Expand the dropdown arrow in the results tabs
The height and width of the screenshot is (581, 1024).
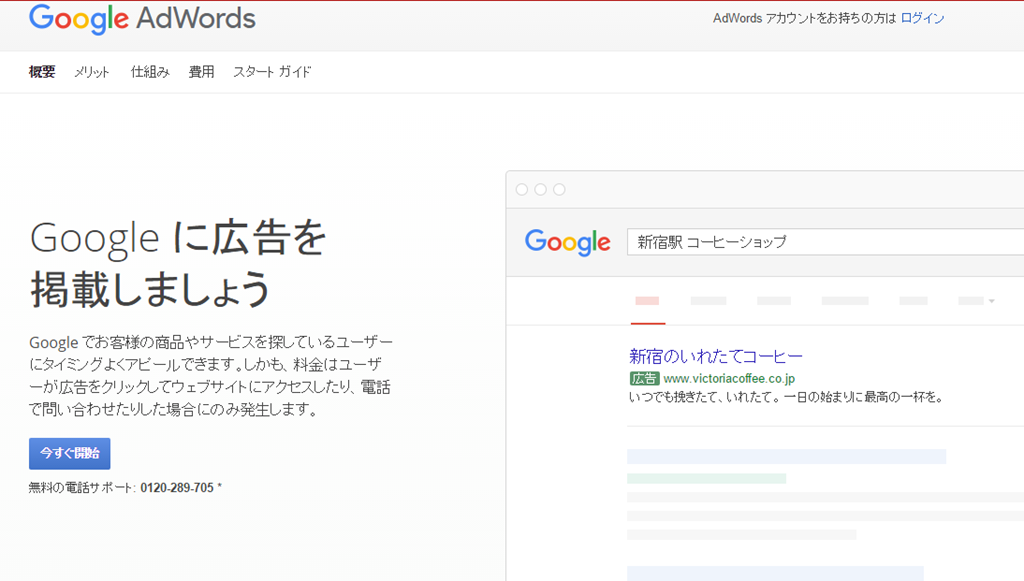point(991,301)
